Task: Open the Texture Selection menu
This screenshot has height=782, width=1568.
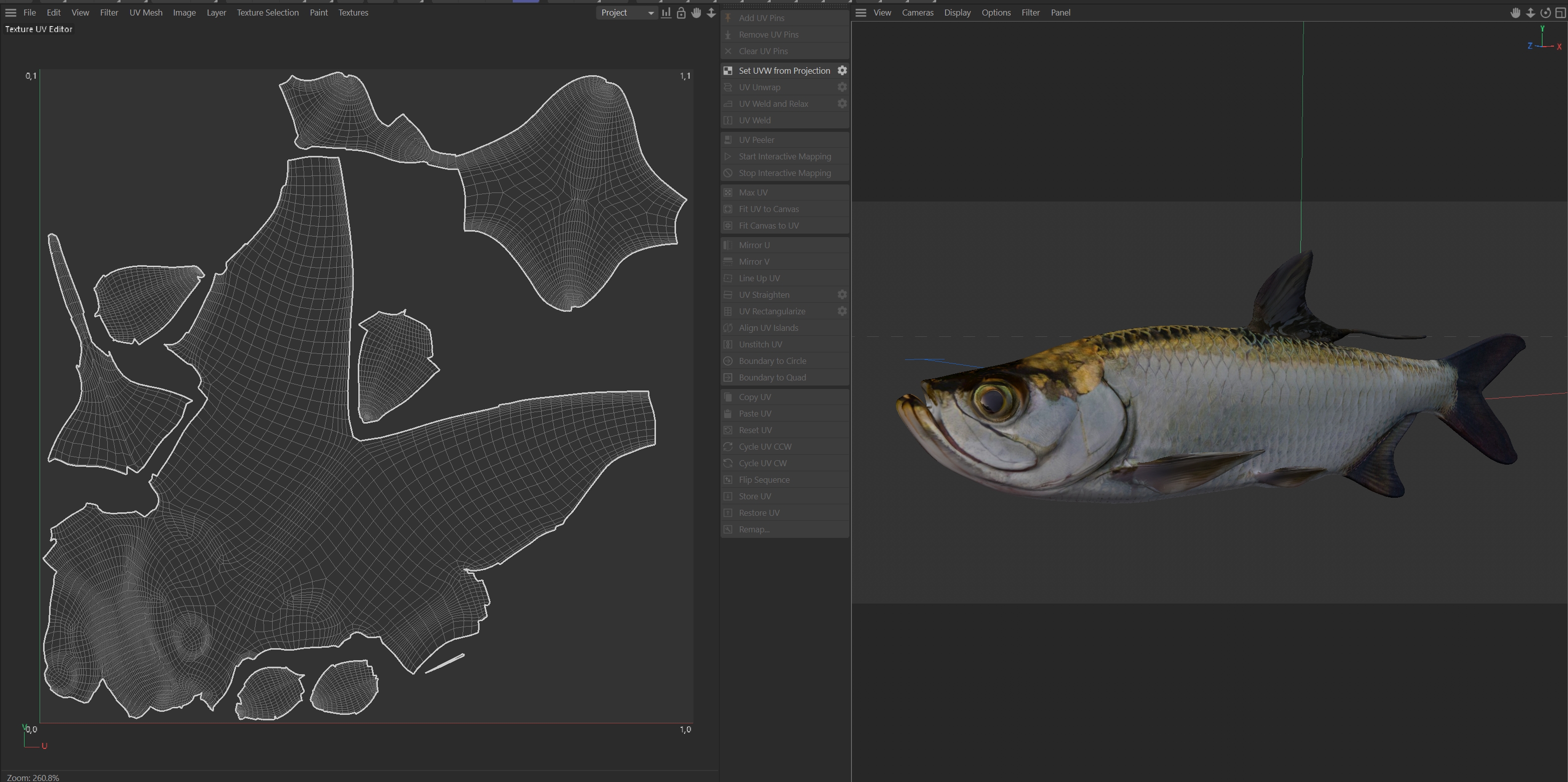Action: point(267,13)
